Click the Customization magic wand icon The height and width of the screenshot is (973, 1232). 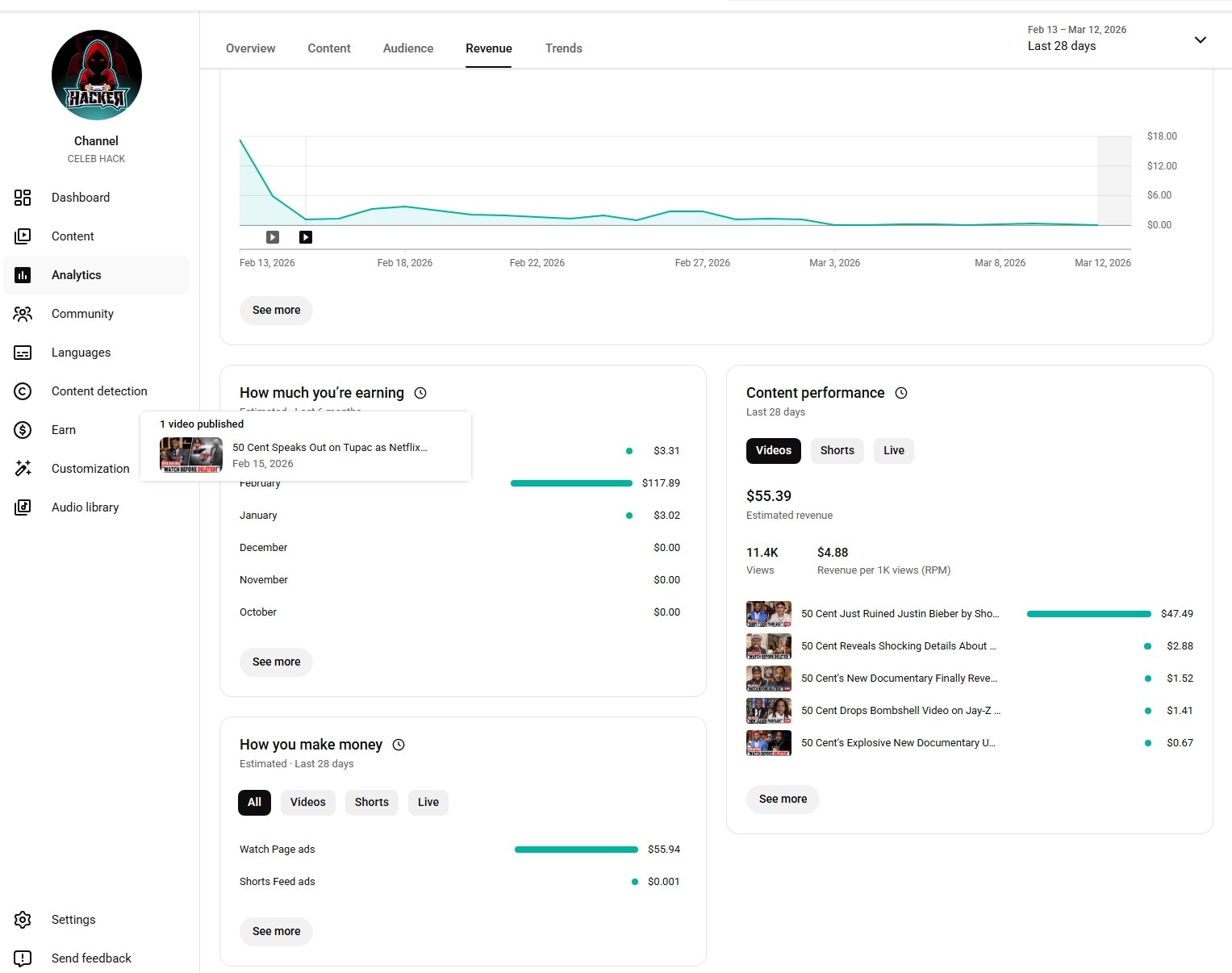pos(23,469)
